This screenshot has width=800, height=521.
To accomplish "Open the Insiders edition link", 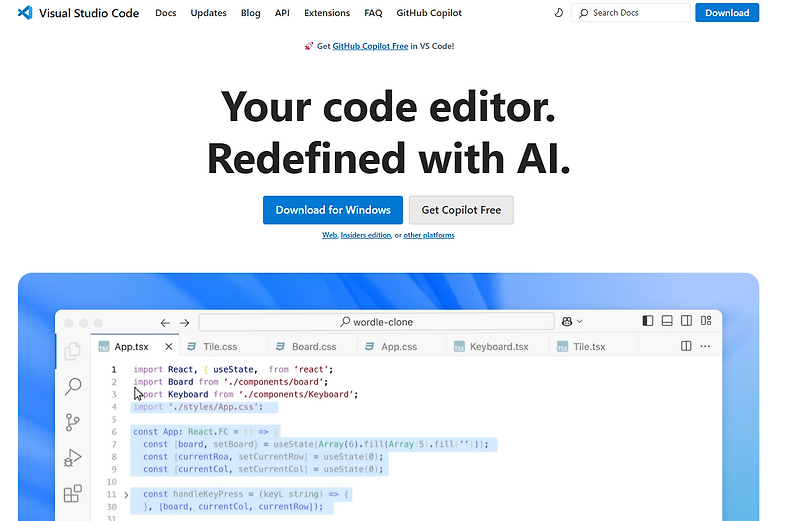I will (366, 235).
